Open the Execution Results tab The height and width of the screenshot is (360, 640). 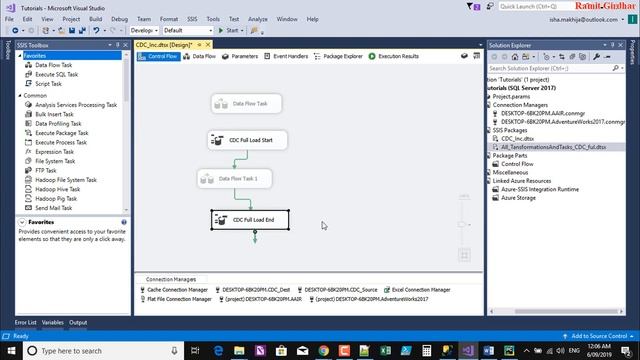394,56
